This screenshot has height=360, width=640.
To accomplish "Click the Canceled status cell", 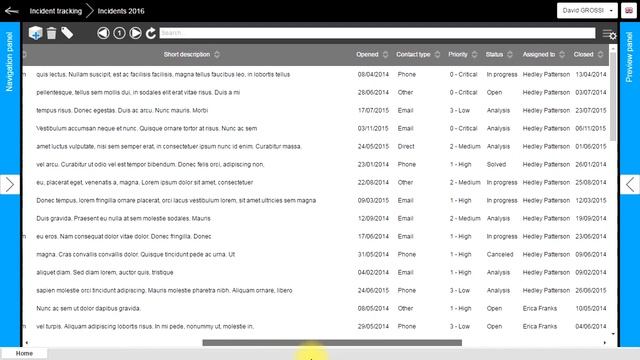I will point(500,254).
